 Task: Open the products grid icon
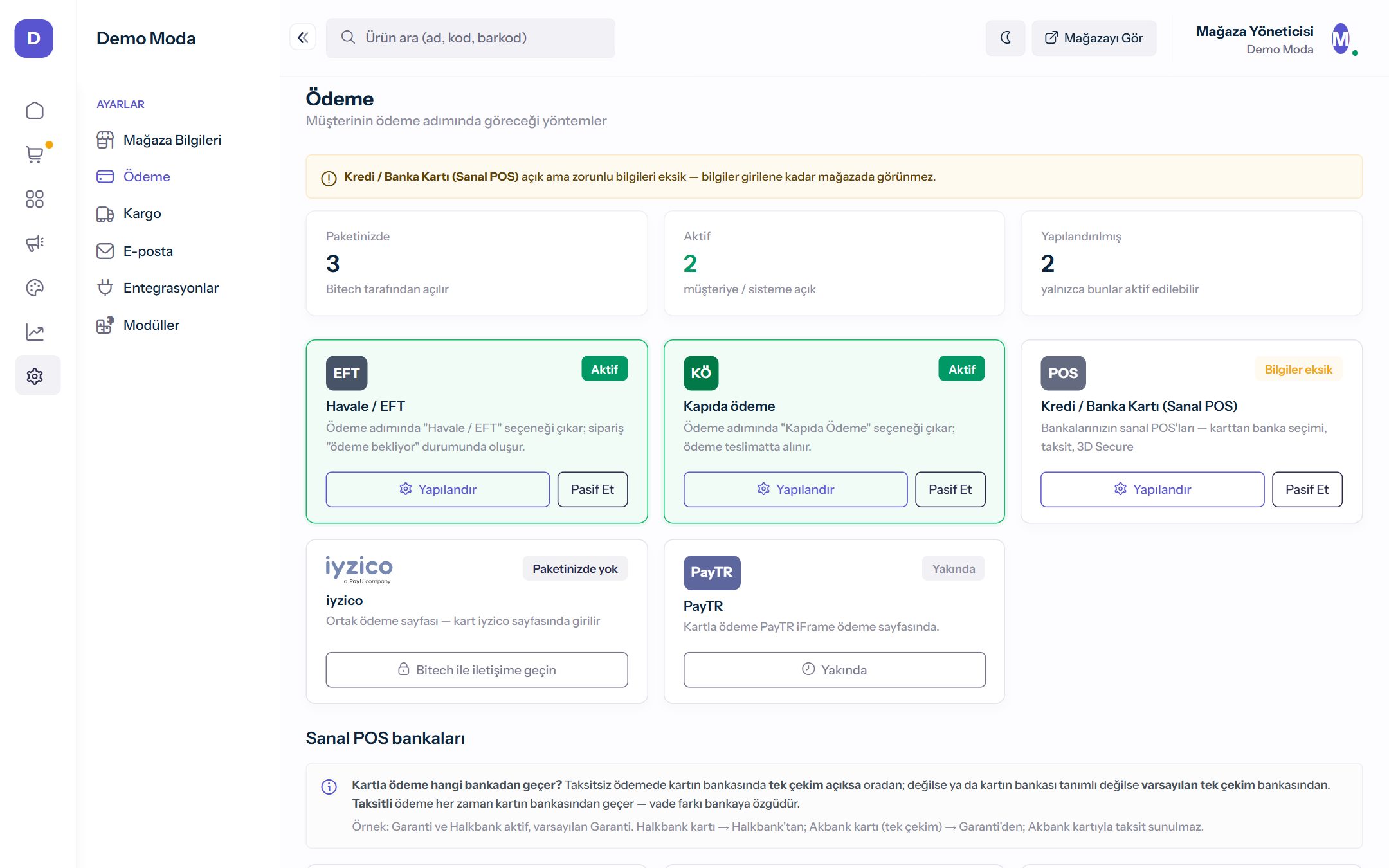click(35, 199)
